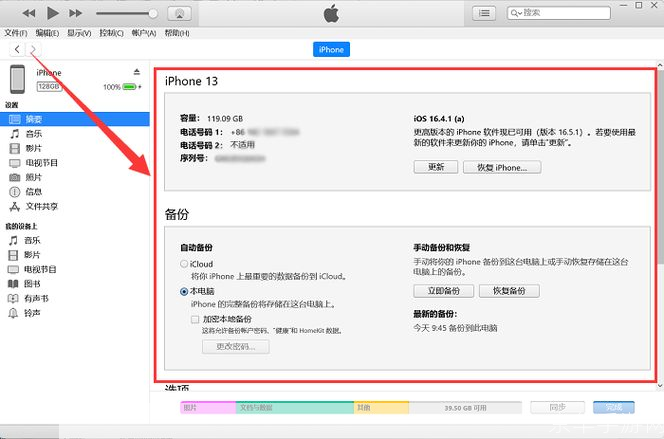Open 音乐 under 设置 section

click(x=33, y=134)
